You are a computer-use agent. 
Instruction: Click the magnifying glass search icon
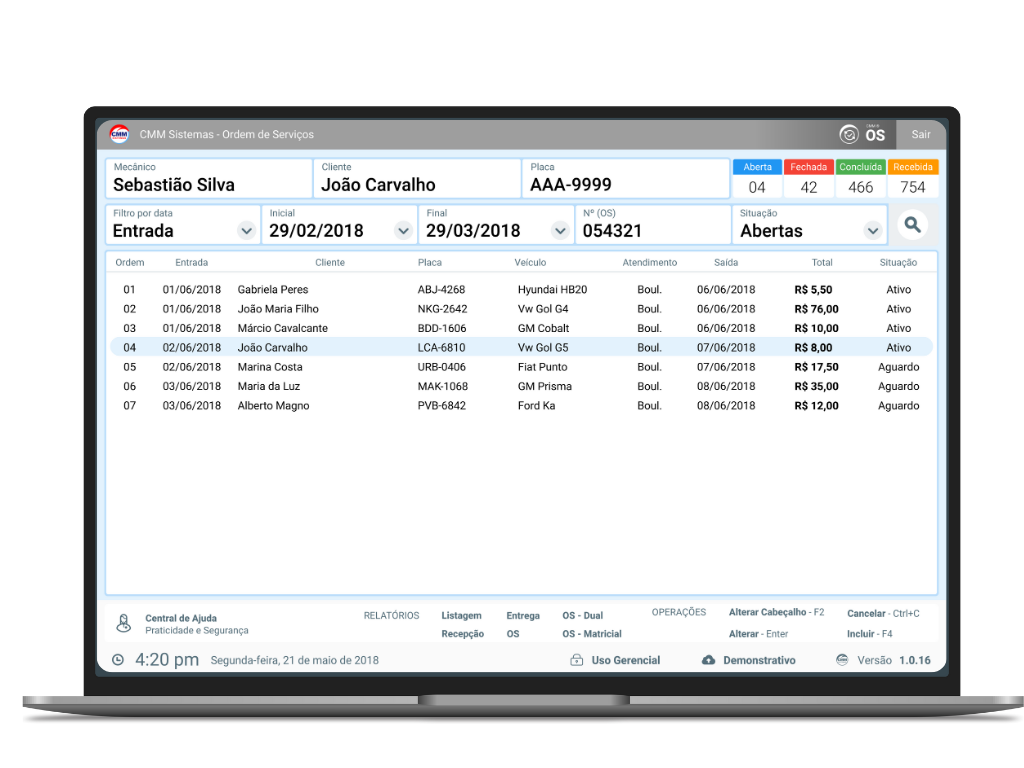pos(911,225)
